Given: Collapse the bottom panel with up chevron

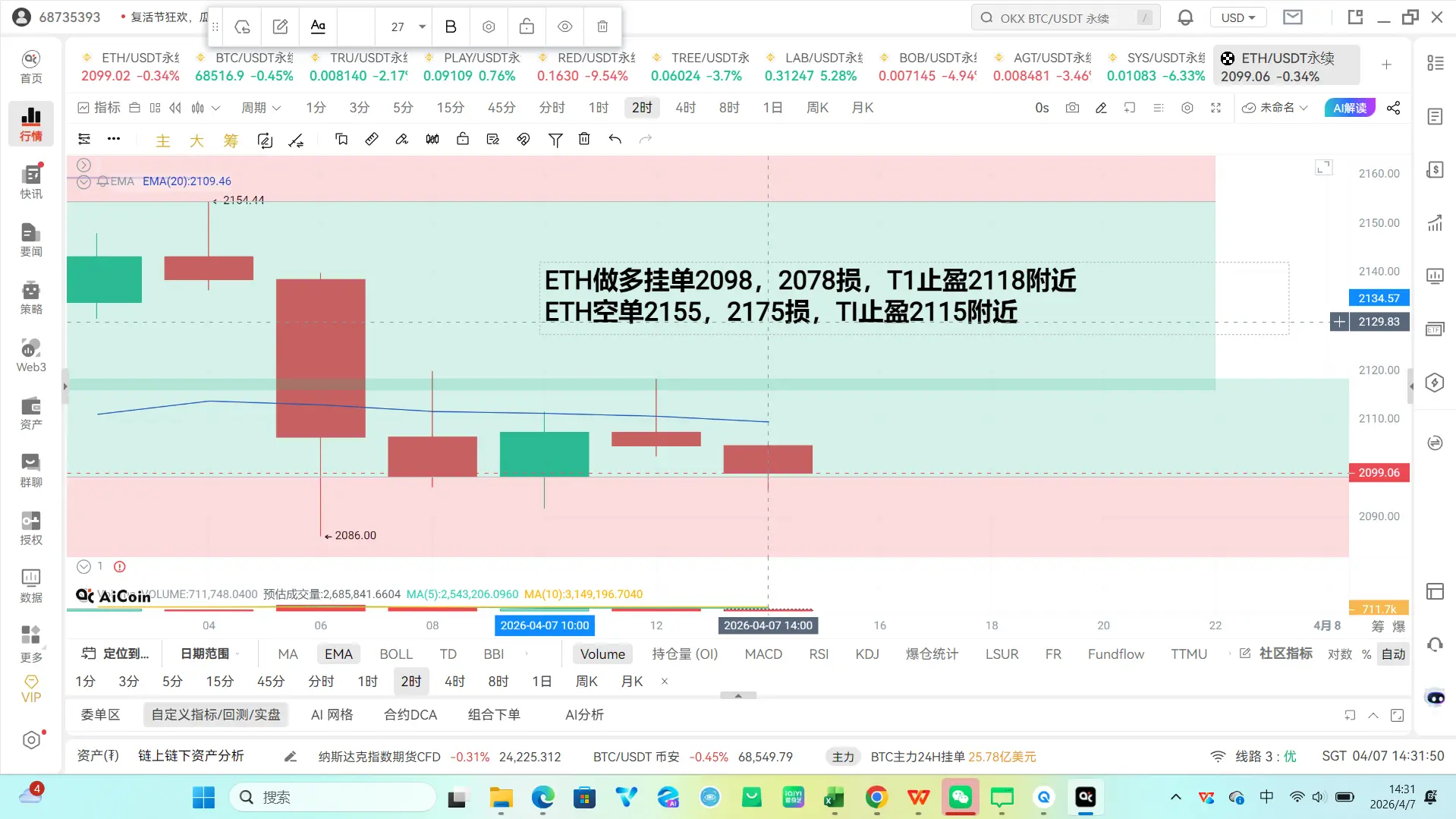Looking at the screenshot, I should (1373, 715).
